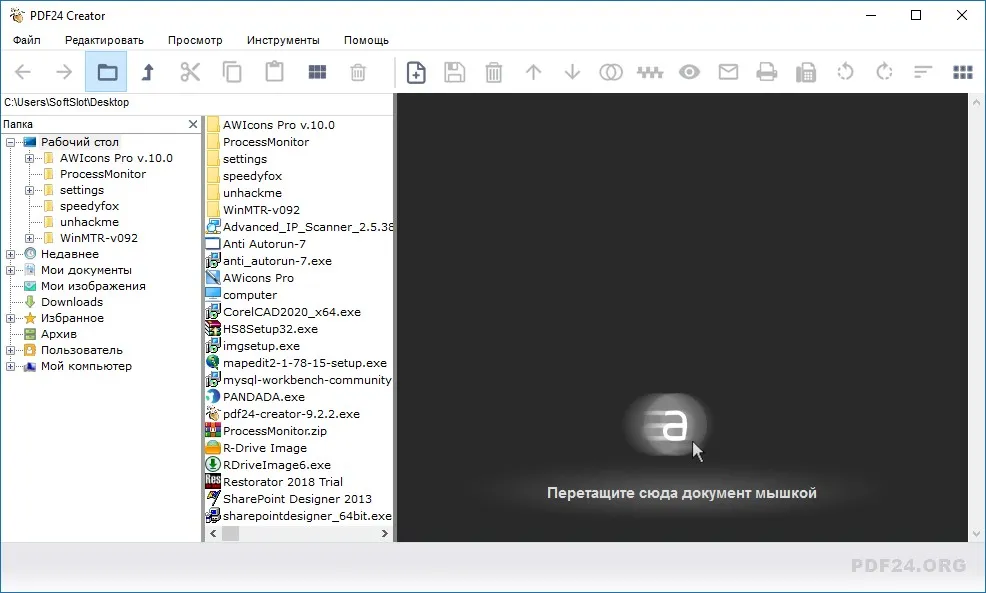
Task: Toggle the folder panel toolbar button
Action: click(106, 72)
